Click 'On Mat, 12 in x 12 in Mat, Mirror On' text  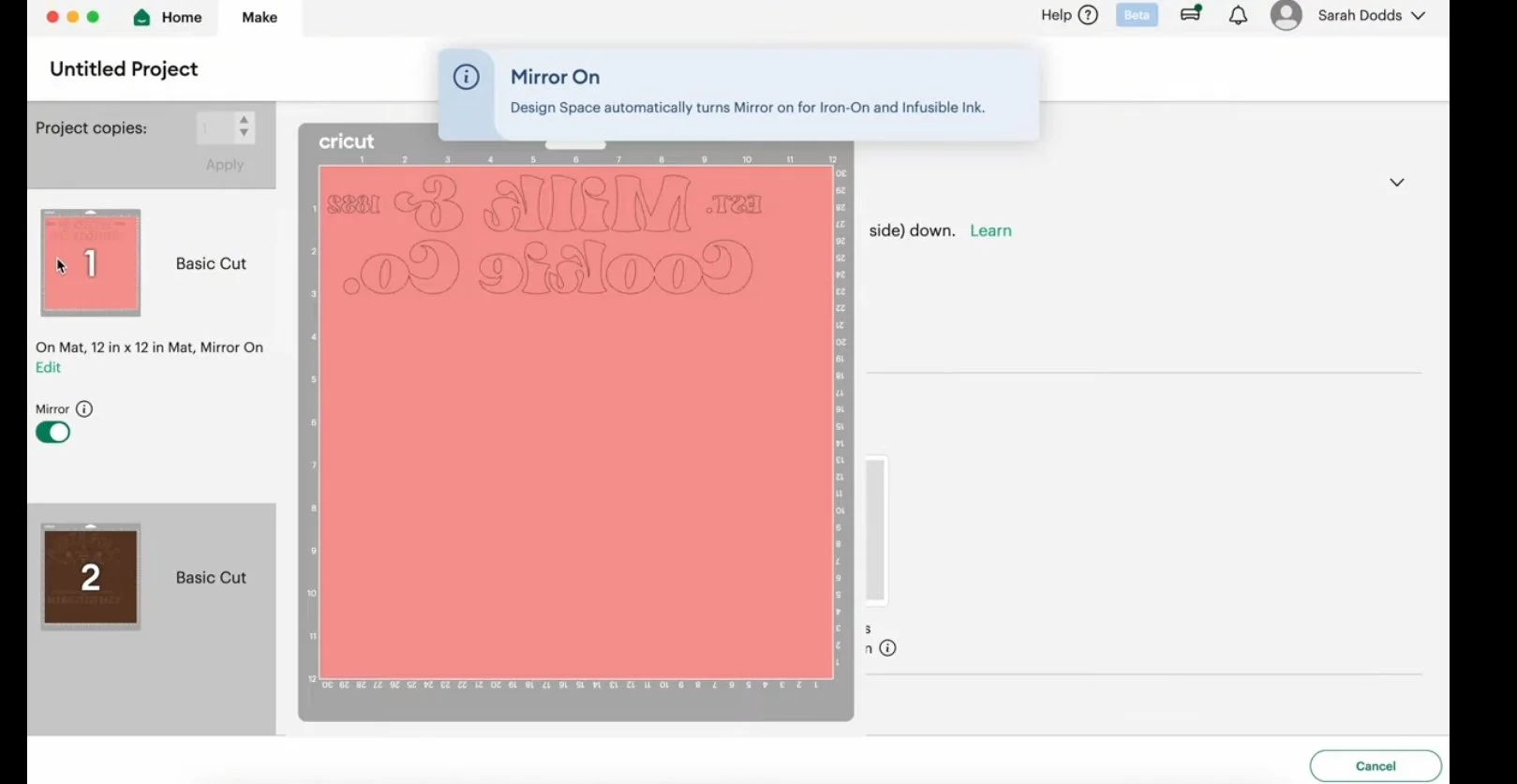pyautogui.click(x=149, y=348)
